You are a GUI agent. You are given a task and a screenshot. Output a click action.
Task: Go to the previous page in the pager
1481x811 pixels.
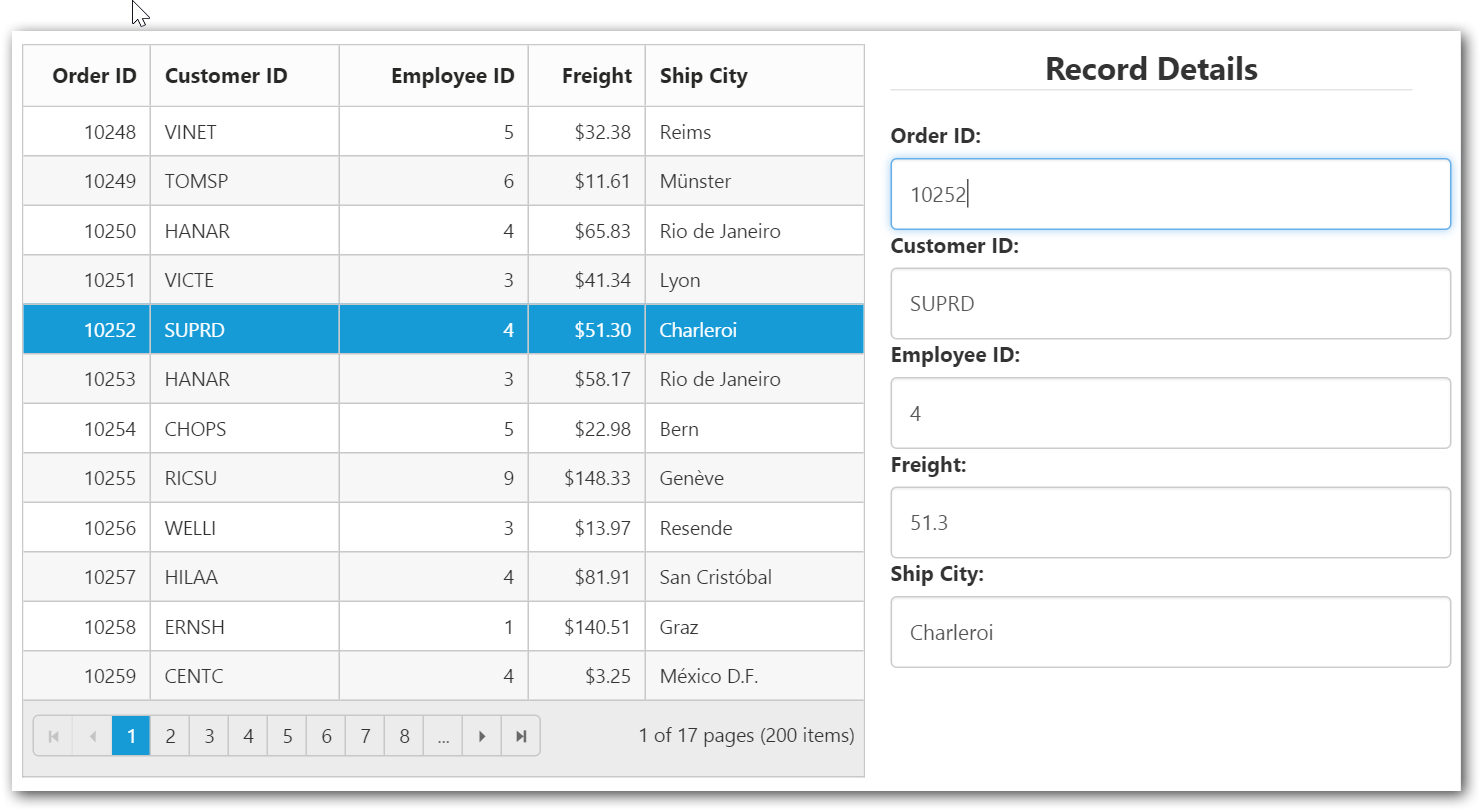[x=92, y=736]
